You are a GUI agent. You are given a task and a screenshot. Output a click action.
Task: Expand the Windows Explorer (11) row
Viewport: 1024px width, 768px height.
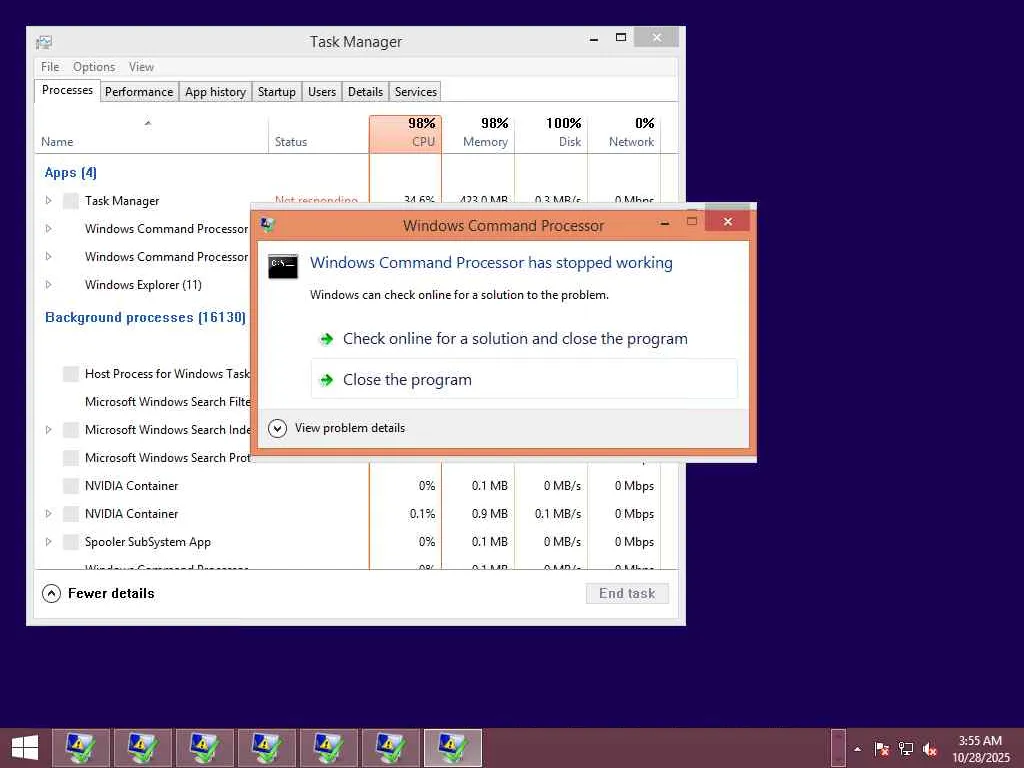coord(48,285)
